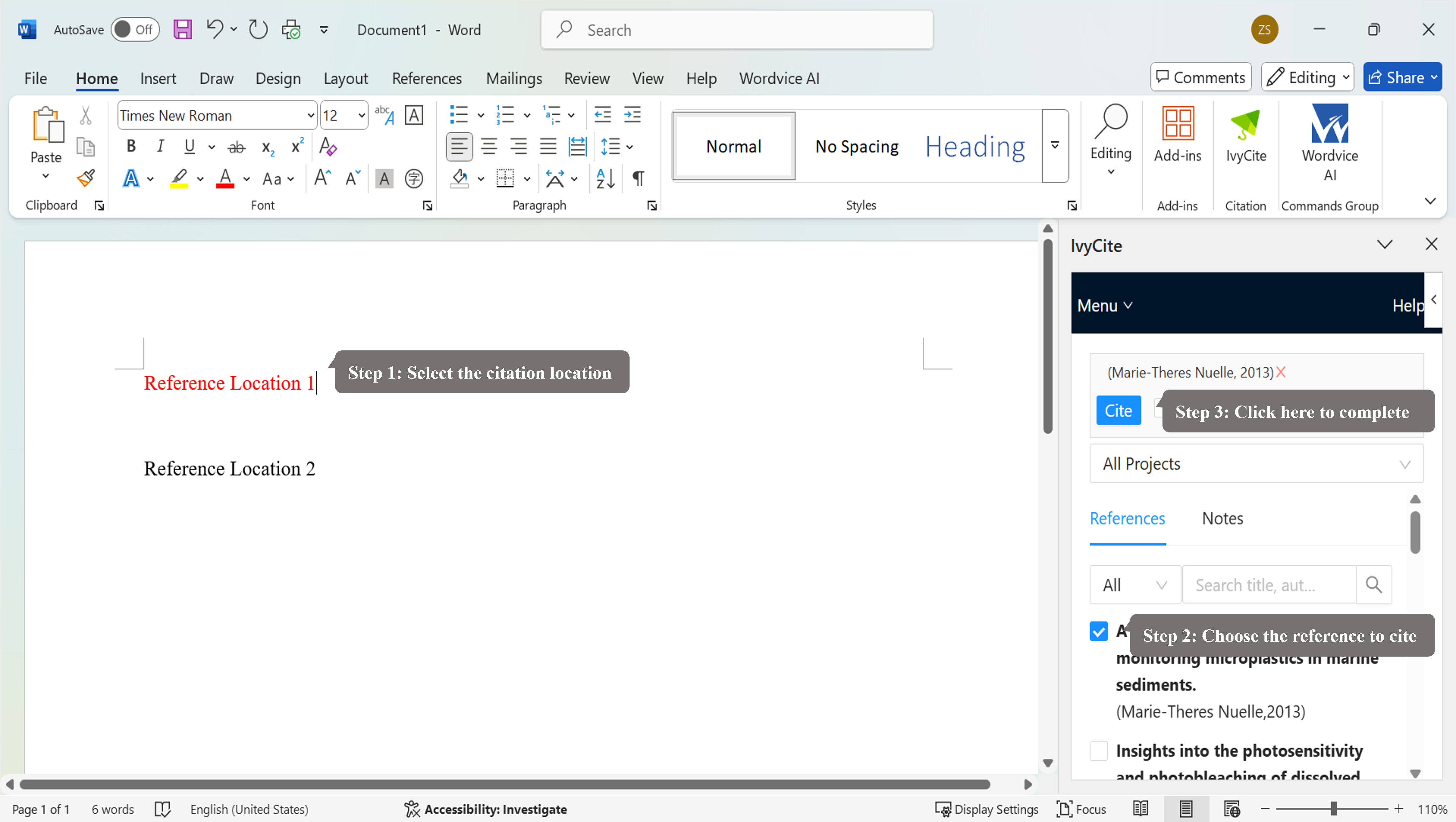Align the paragraph to the right
This screenshot has width=1456, height=822.
[518, 147]
